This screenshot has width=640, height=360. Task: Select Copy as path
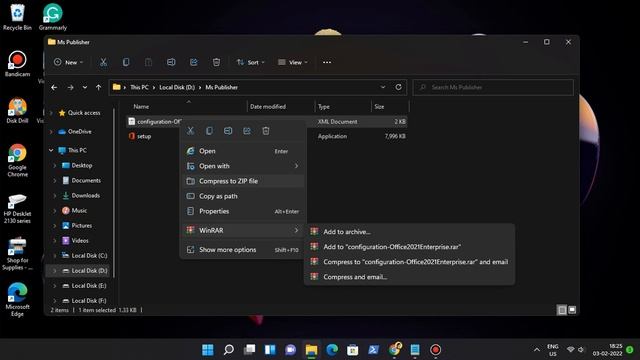click(x=243, y=196)
